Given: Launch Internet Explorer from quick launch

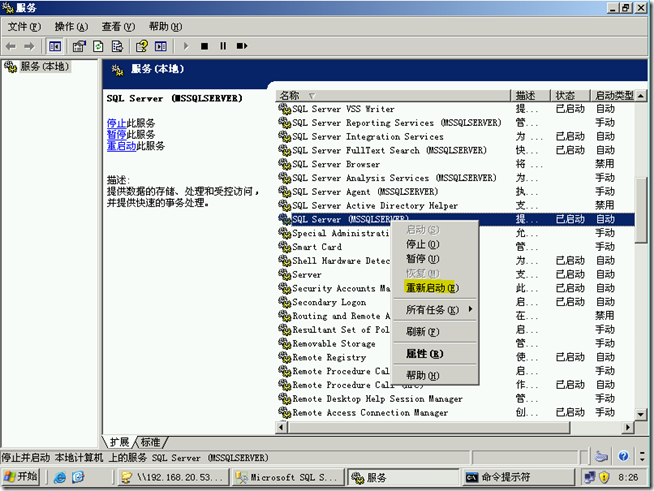Looking at the screenshot, I should pos(60,477).
